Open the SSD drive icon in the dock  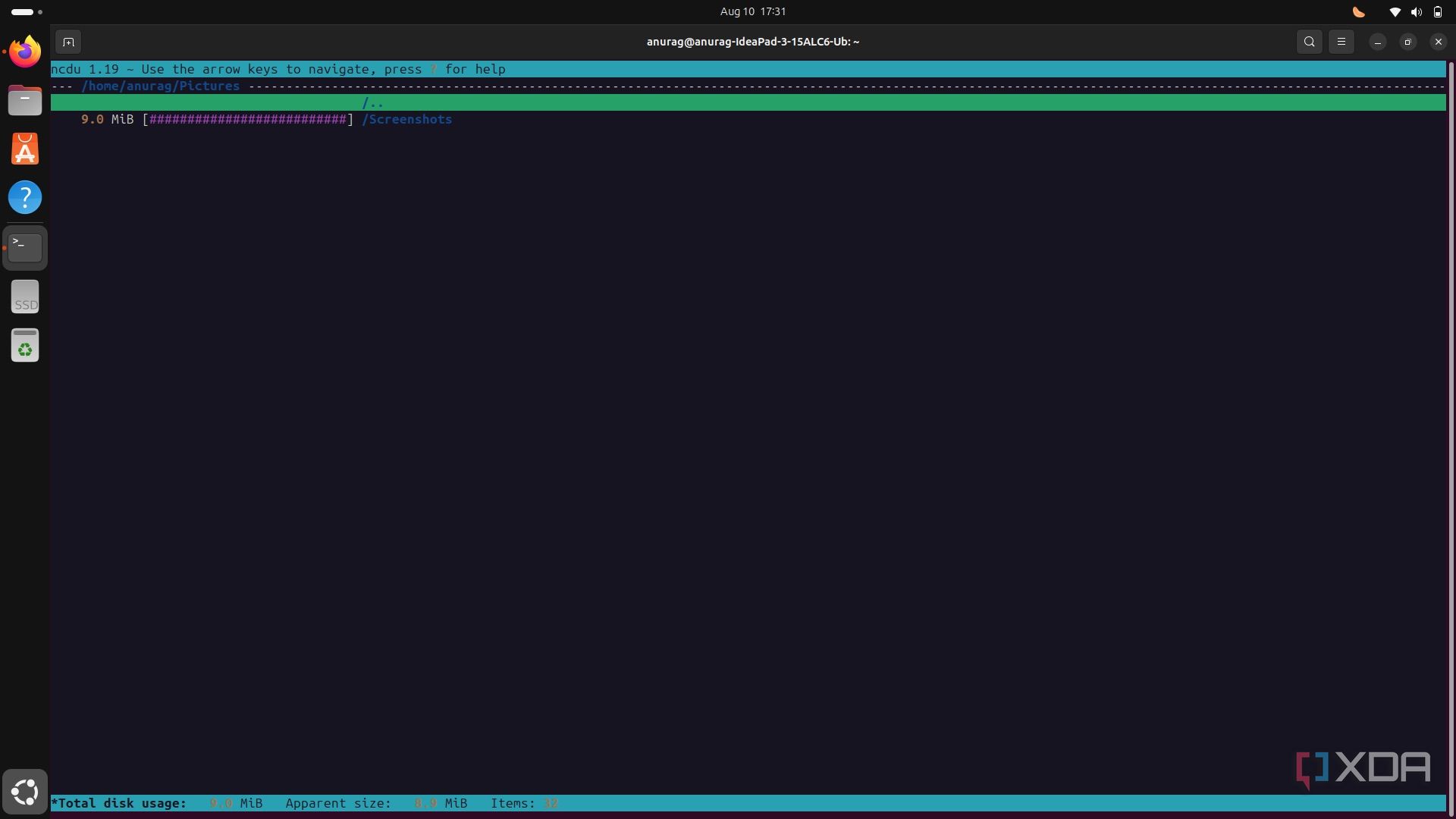[x=25, y=297]
